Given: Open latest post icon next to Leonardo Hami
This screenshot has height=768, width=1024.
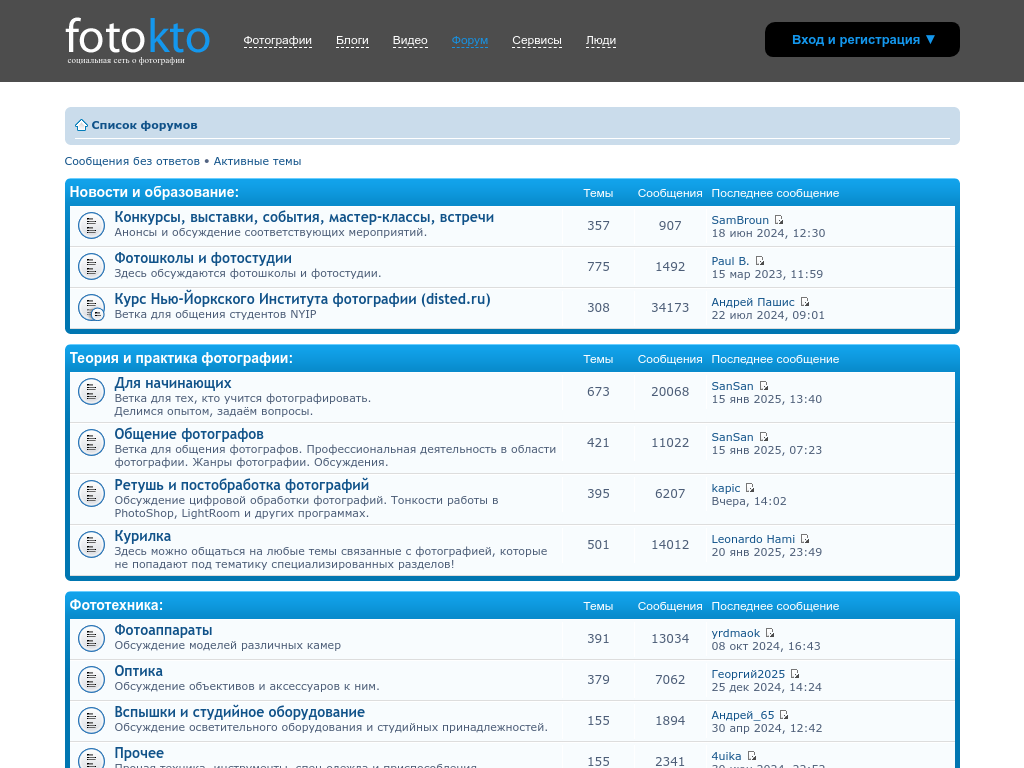Looking at the screenshot, I should 805,539.
